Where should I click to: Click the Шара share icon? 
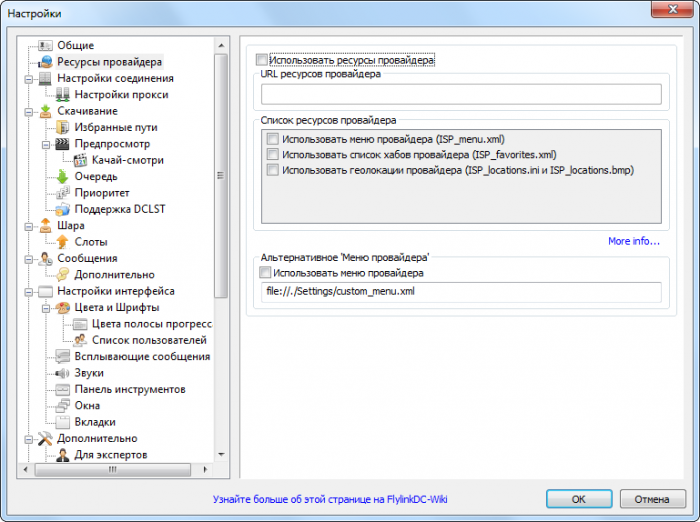(45, 226)
